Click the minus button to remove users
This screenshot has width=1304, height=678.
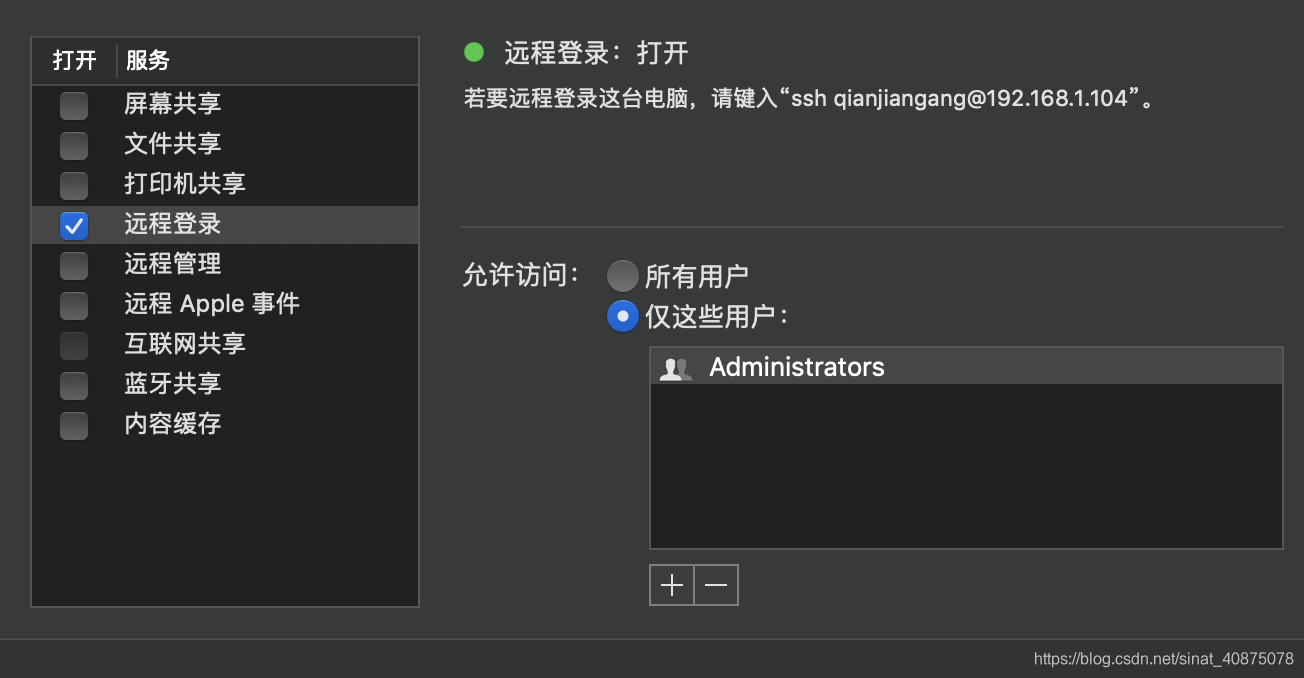(716, 585)
